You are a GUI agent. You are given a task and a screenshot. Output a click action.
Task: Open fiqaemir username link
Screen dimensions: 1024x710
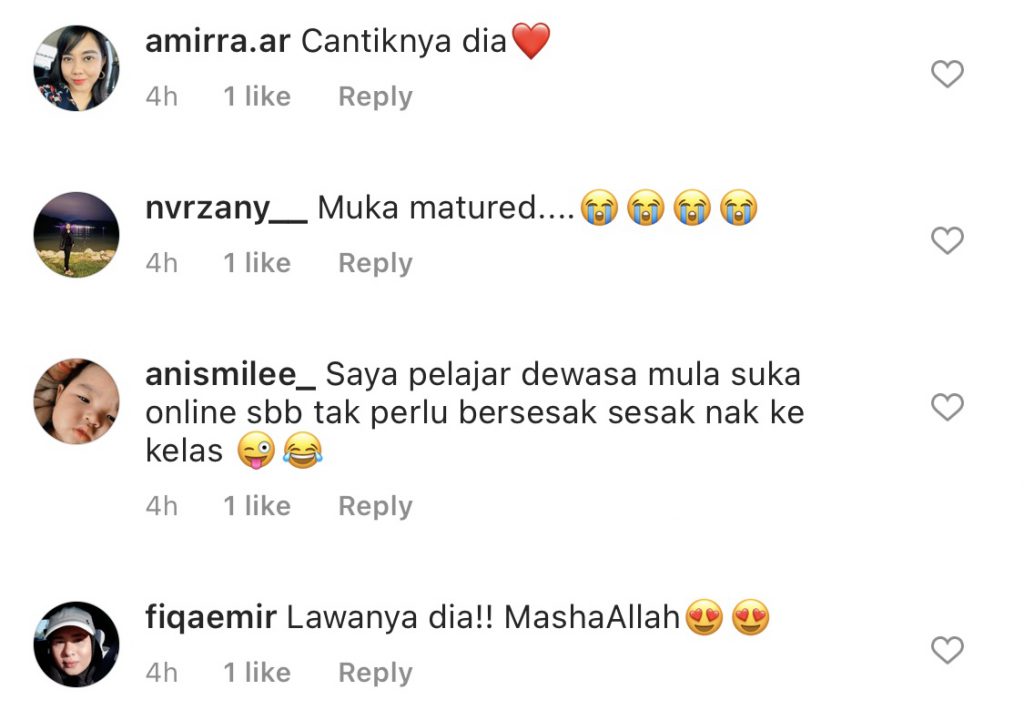tap(211, 618)
